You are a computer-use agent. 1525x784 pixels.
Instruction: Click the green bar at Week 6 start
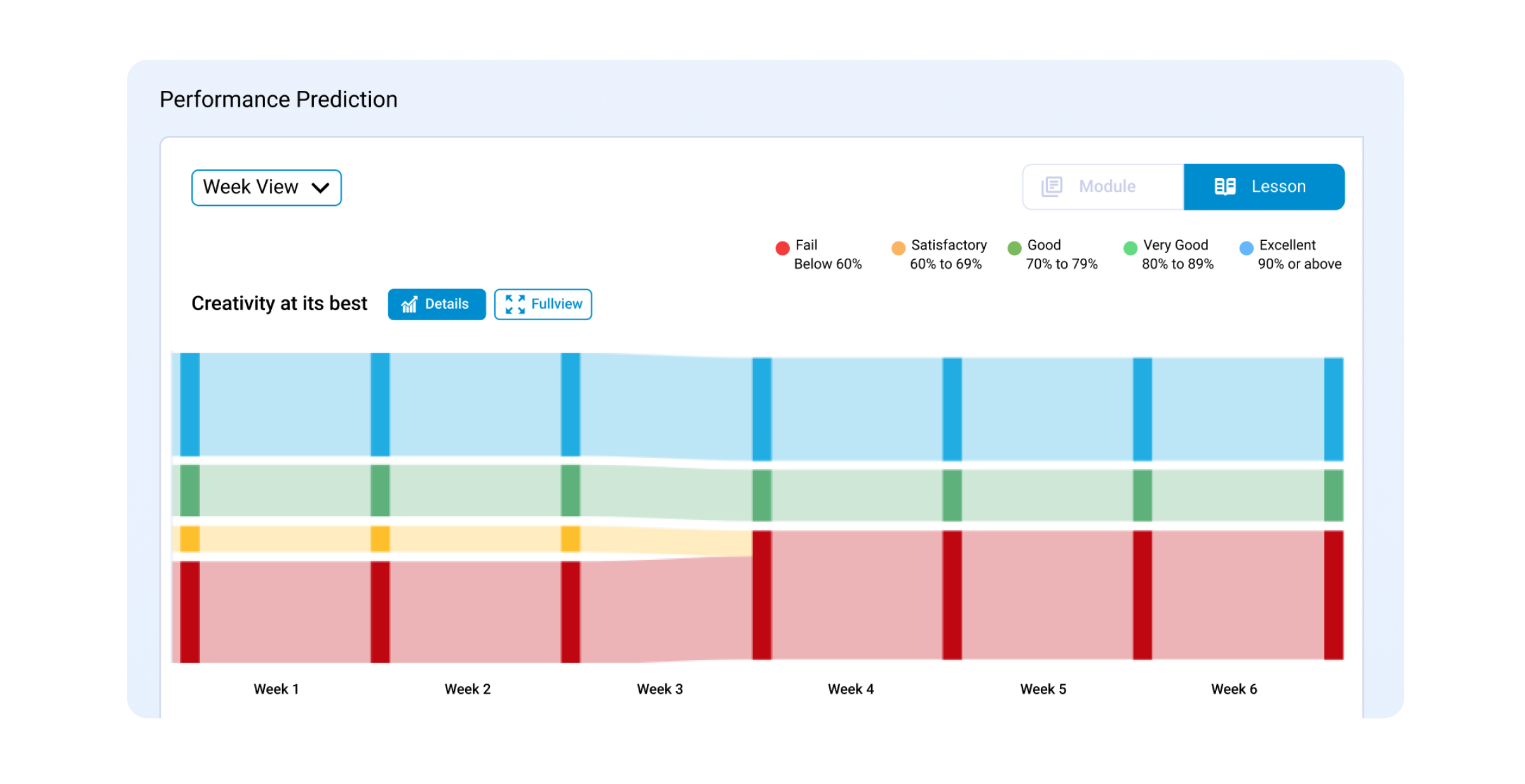pyautogui.click(x=1142, y=496)
